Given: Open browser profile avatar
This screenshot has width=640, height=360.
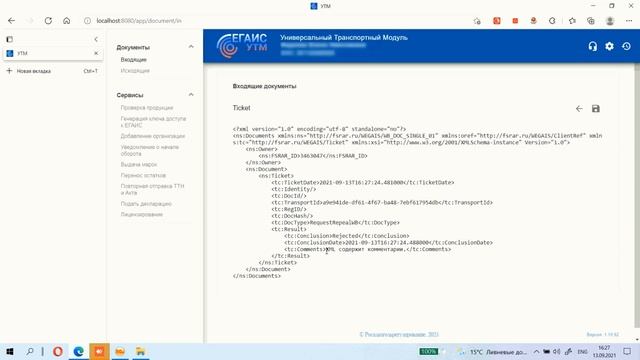Looking at the screenshot, I should tap(610, 21).
